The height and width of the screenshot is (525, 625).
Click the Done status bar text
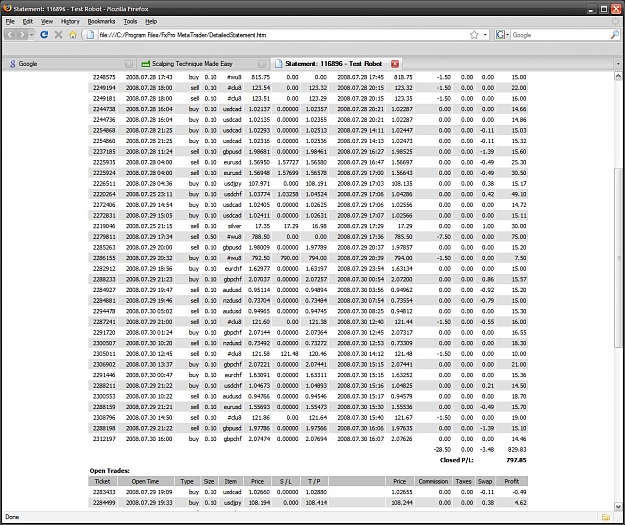click(x=12, y=517)
